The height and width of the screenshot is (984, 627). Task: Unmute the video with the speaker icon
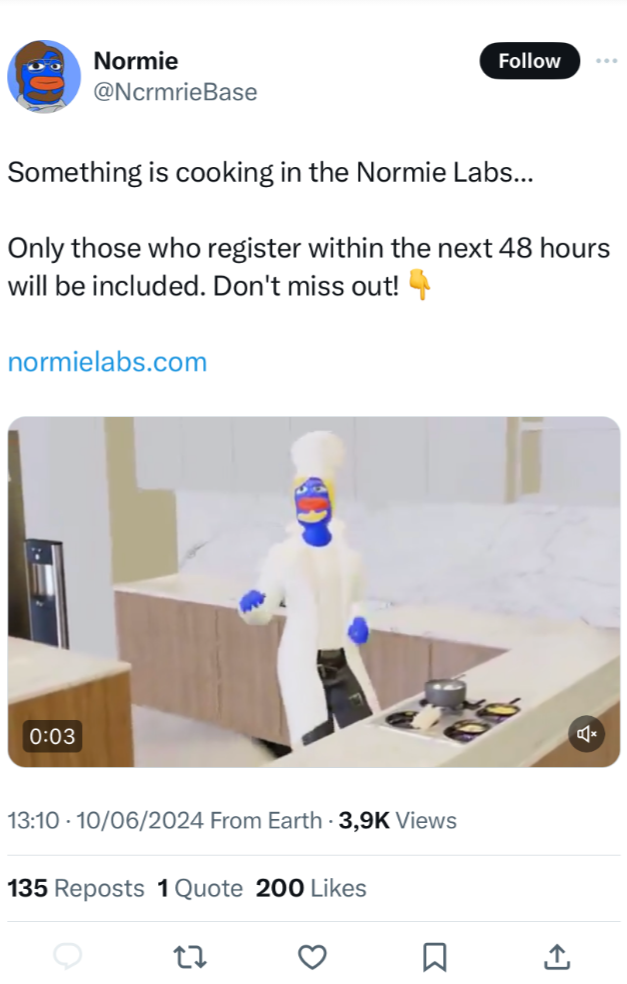tap(587, 733)
